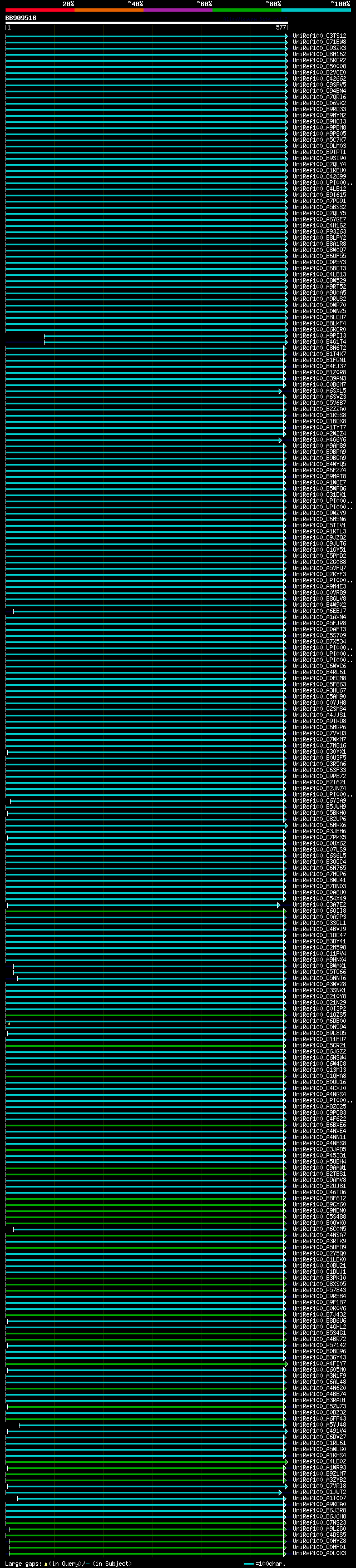Click the purple ~60% identity legend bar
The image size is (356, 1568).
click(x=179, y=10)
